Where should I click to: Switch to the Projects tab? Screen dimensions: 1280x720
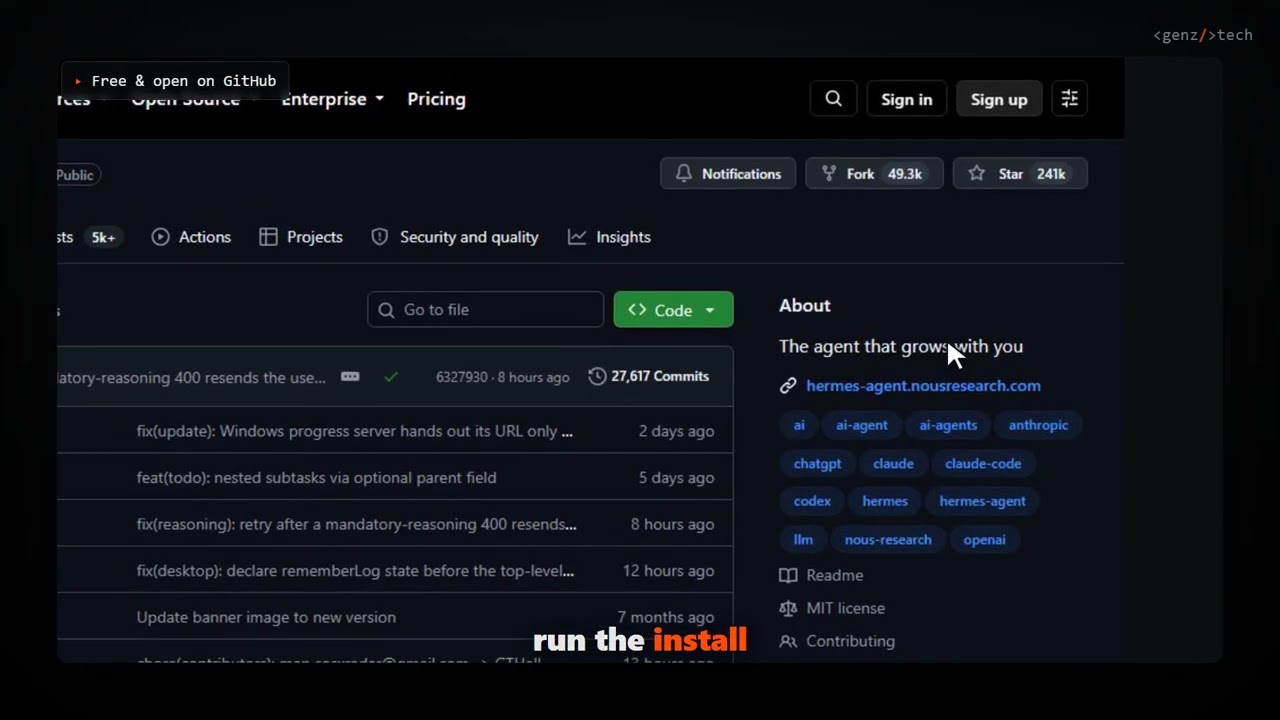tap(301, 237)
